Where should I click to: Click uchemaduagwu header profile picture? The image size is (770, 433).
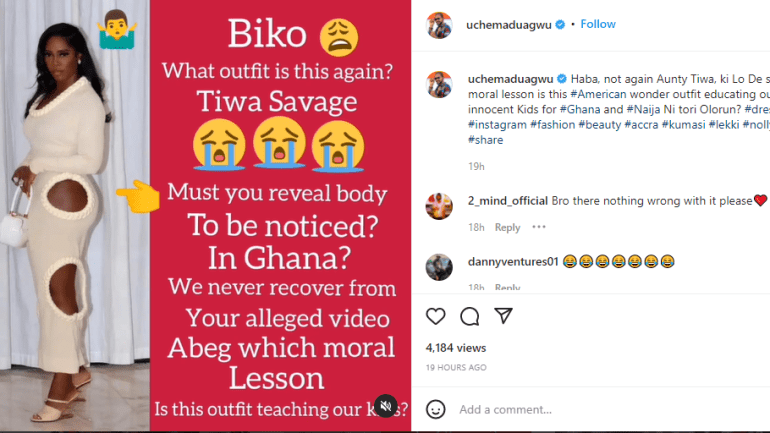(x=438, y=25)
